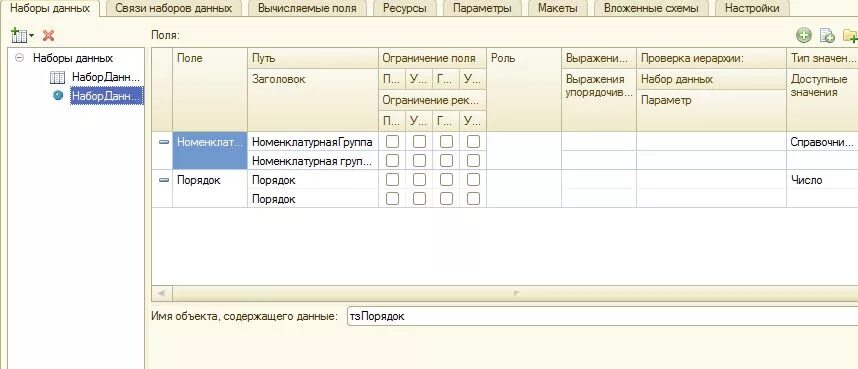Click the add folder icon at far right
Image resolution: width=858 pixels, height=369 pixels.
coord(850,36)
